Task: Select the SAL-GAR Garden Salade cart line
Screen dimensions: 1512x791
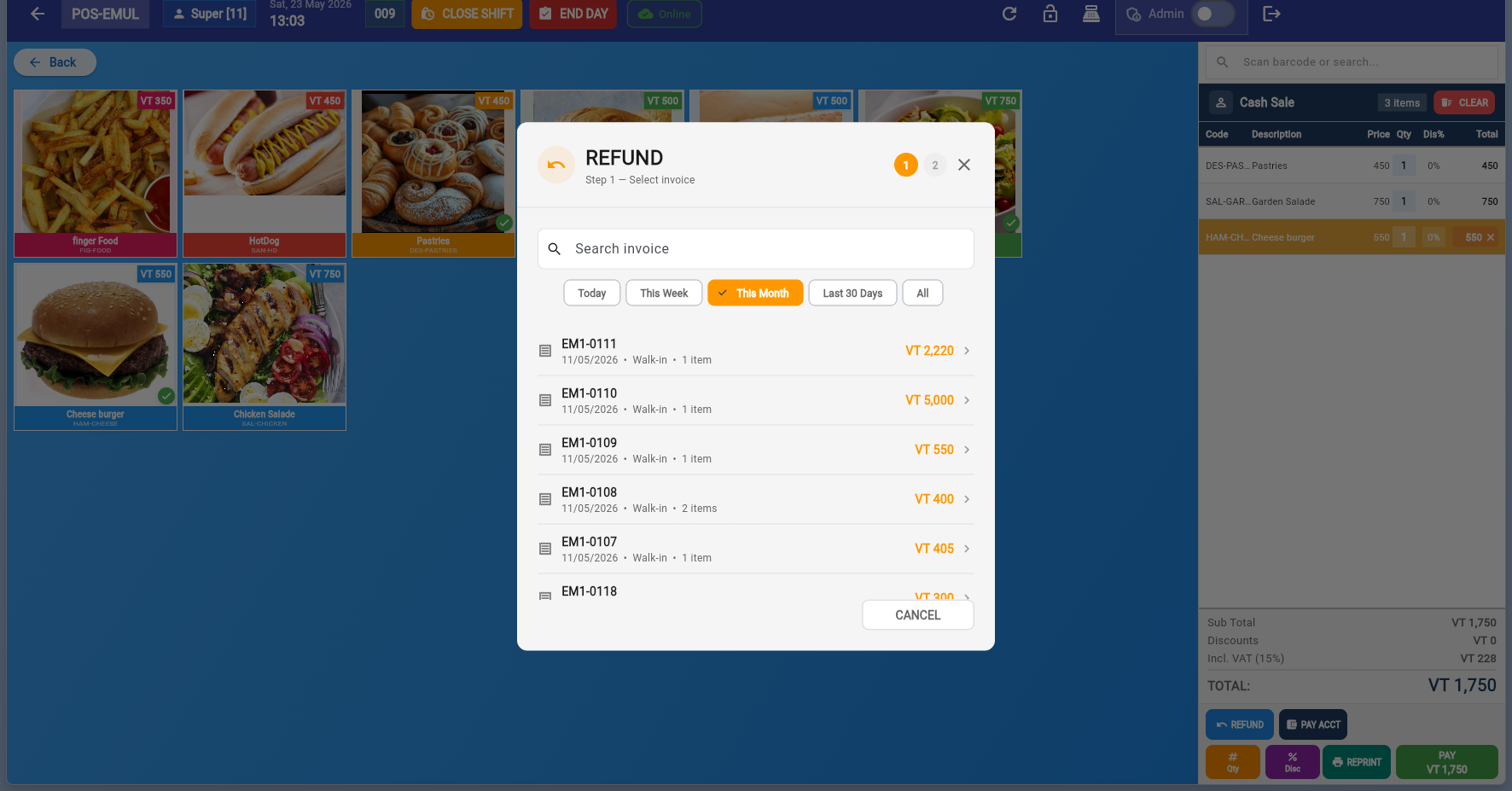Action: (1352, 201)
